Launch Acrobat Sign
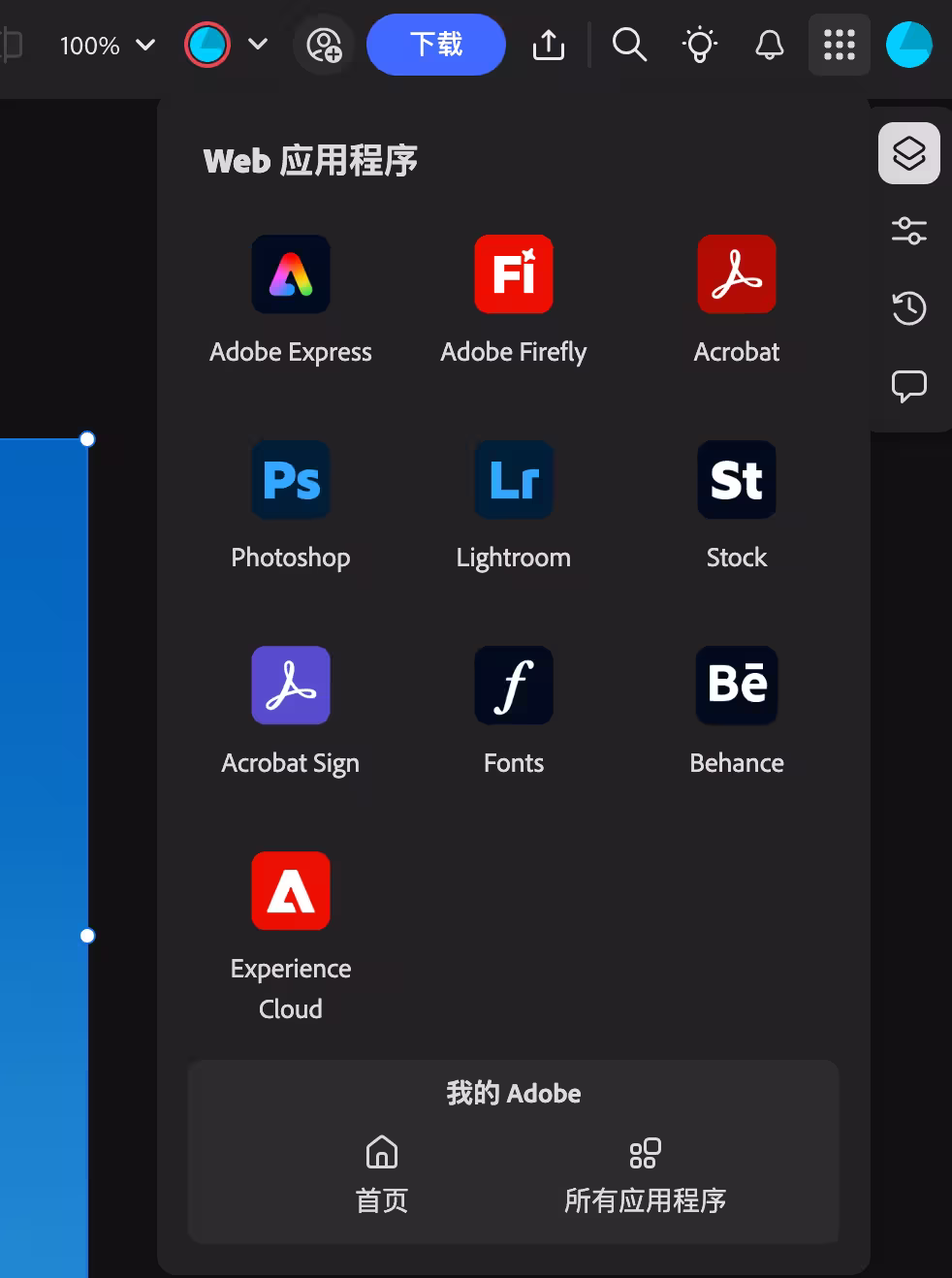Viewport: 952px width, 1278px height. coord(290,686)
